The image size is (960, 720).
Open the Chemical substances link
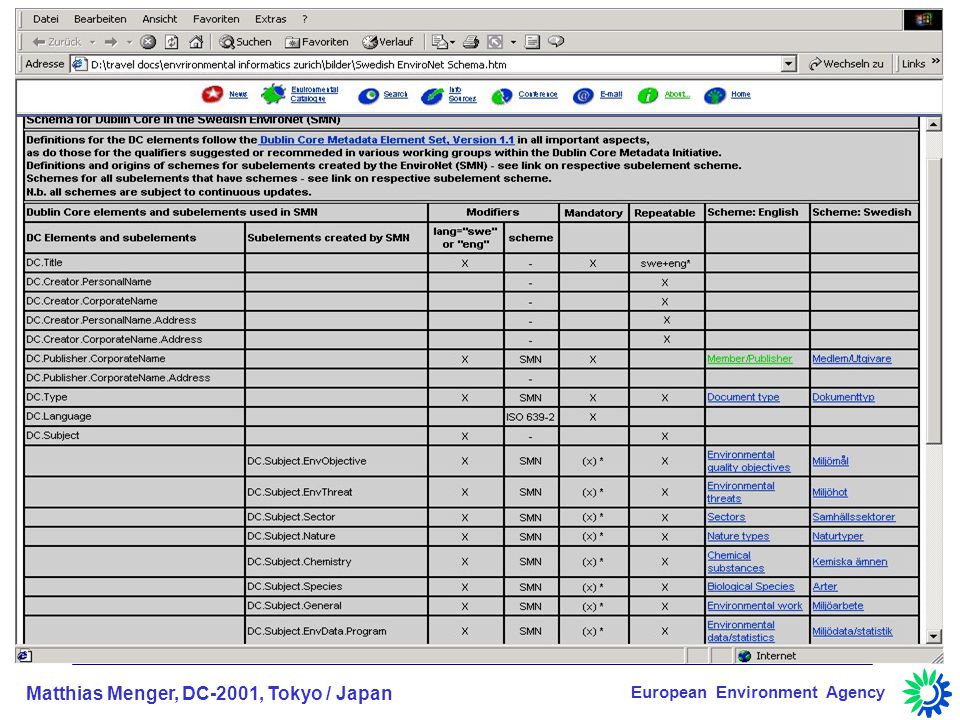[735, 561]
